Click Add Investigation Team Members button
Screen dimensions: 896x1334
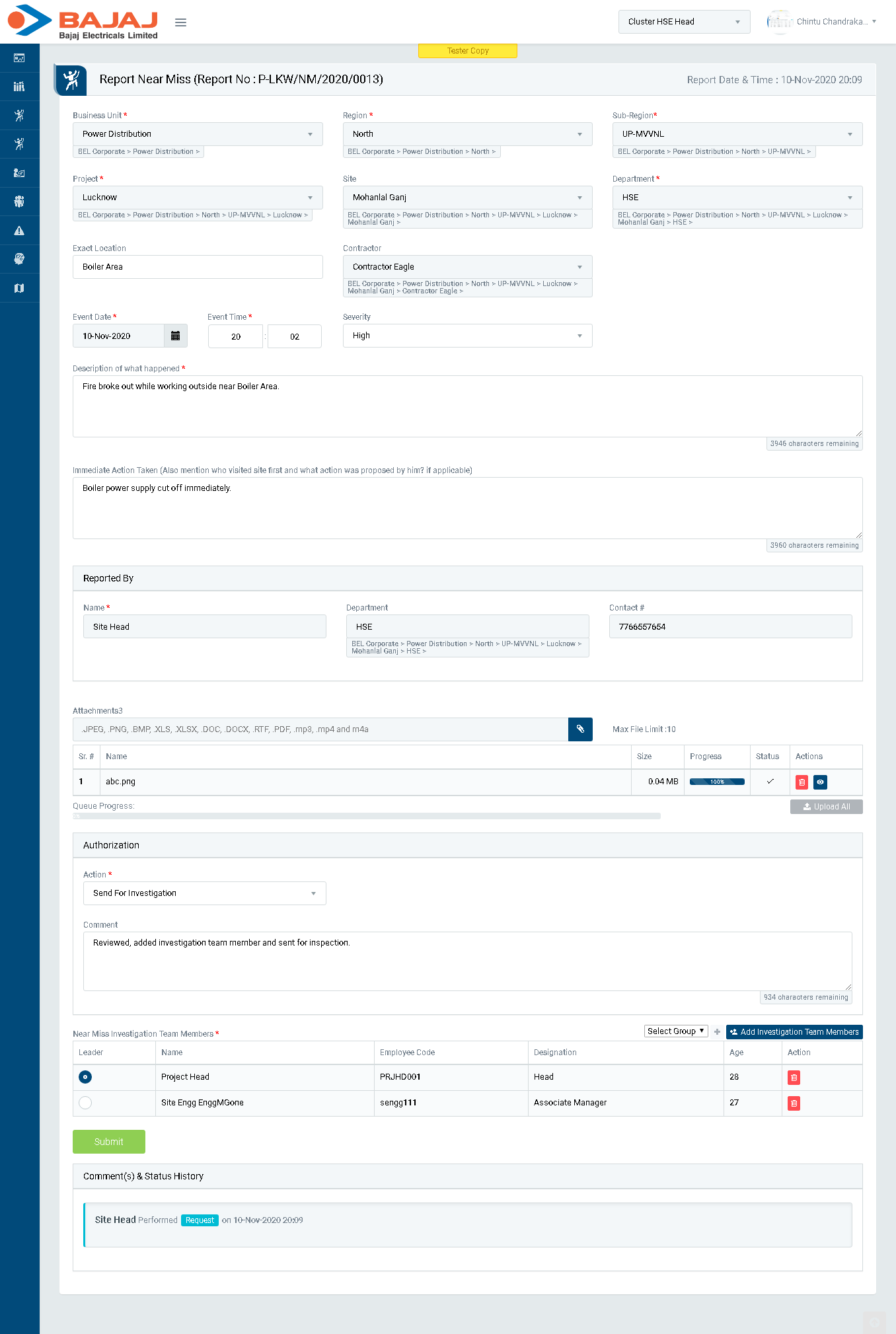click(794, 1032)
